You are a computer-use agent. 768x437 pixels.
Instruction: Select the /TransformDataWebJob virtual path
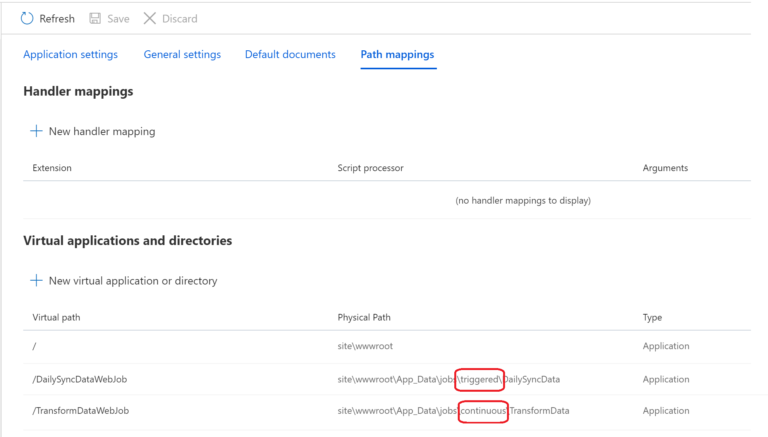(80, 411)
